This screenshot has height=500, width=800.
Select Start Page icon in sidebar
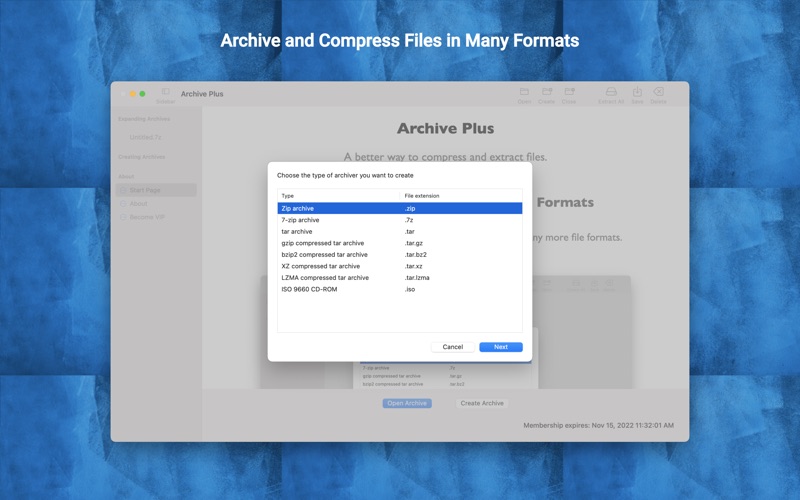[123, 190]
